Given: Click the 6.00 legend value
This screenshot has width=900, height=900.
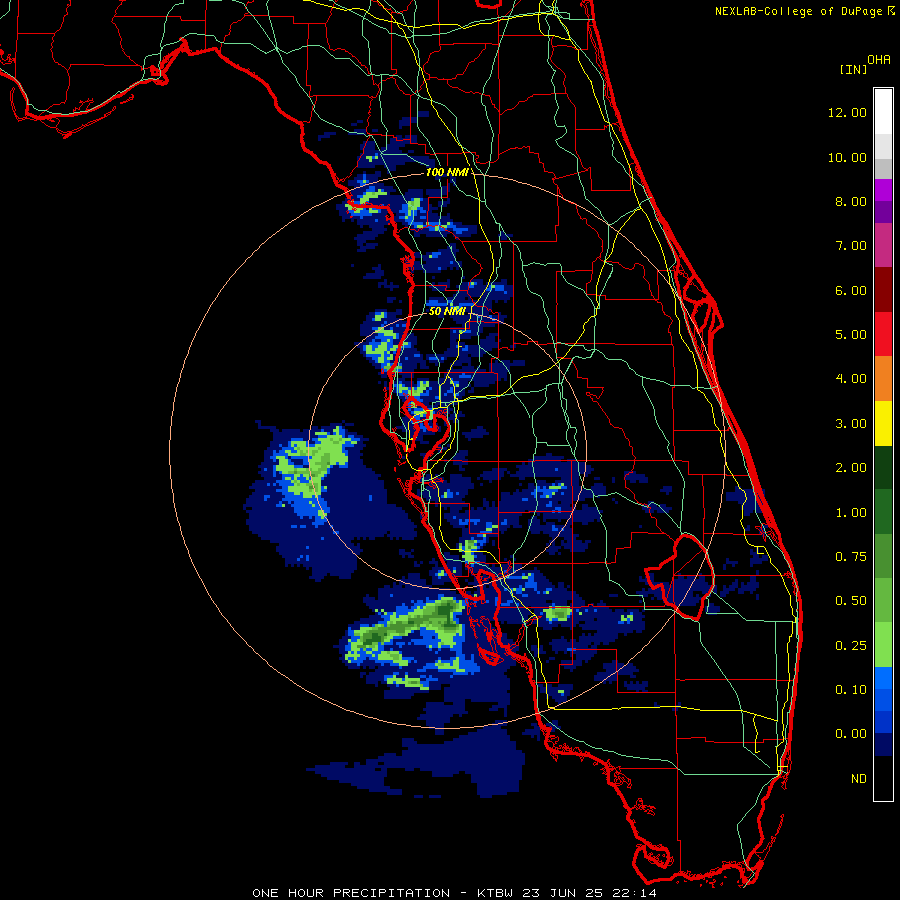Looking at the screenshot, I should click(x=851, y=290).
